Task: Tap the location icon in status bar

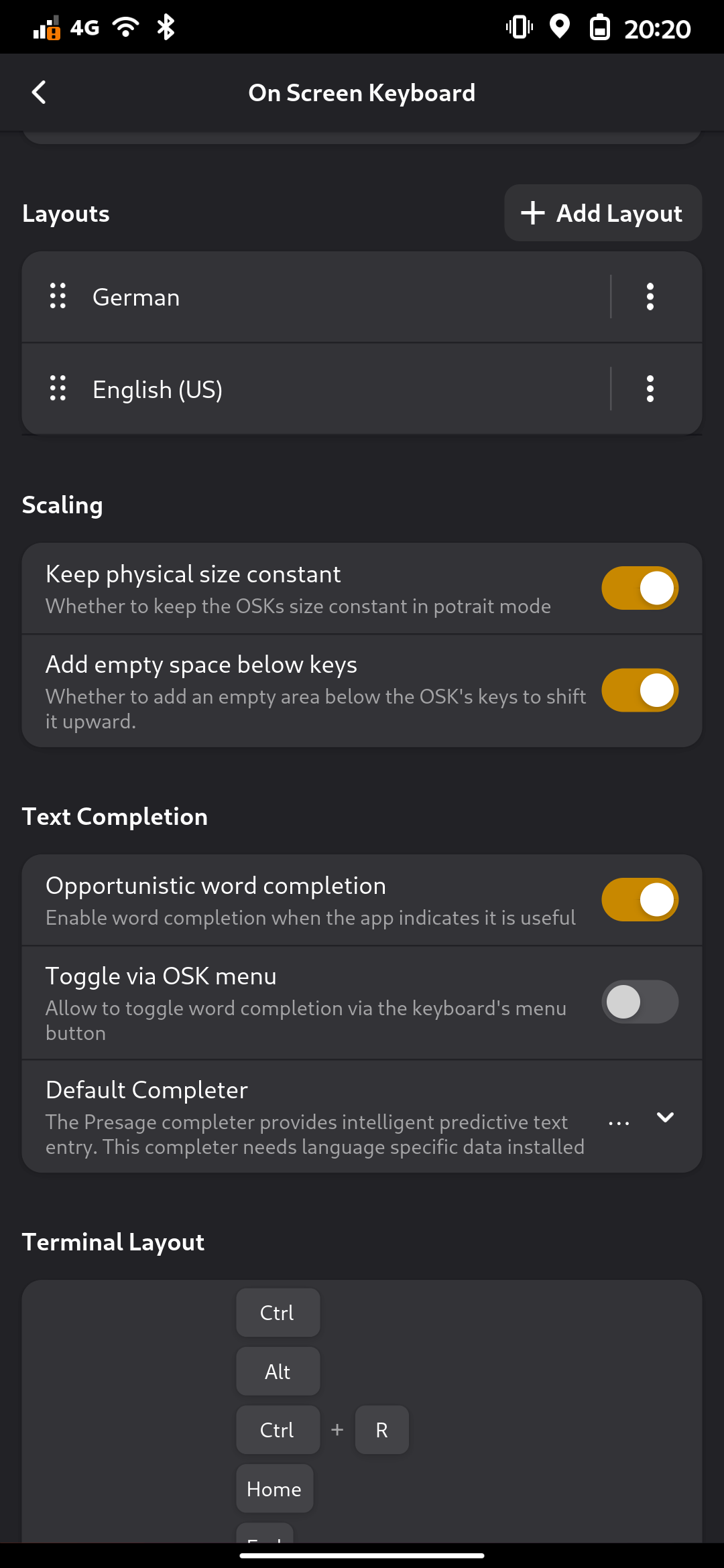Action: pyautogui.click(x=559, y=27)
